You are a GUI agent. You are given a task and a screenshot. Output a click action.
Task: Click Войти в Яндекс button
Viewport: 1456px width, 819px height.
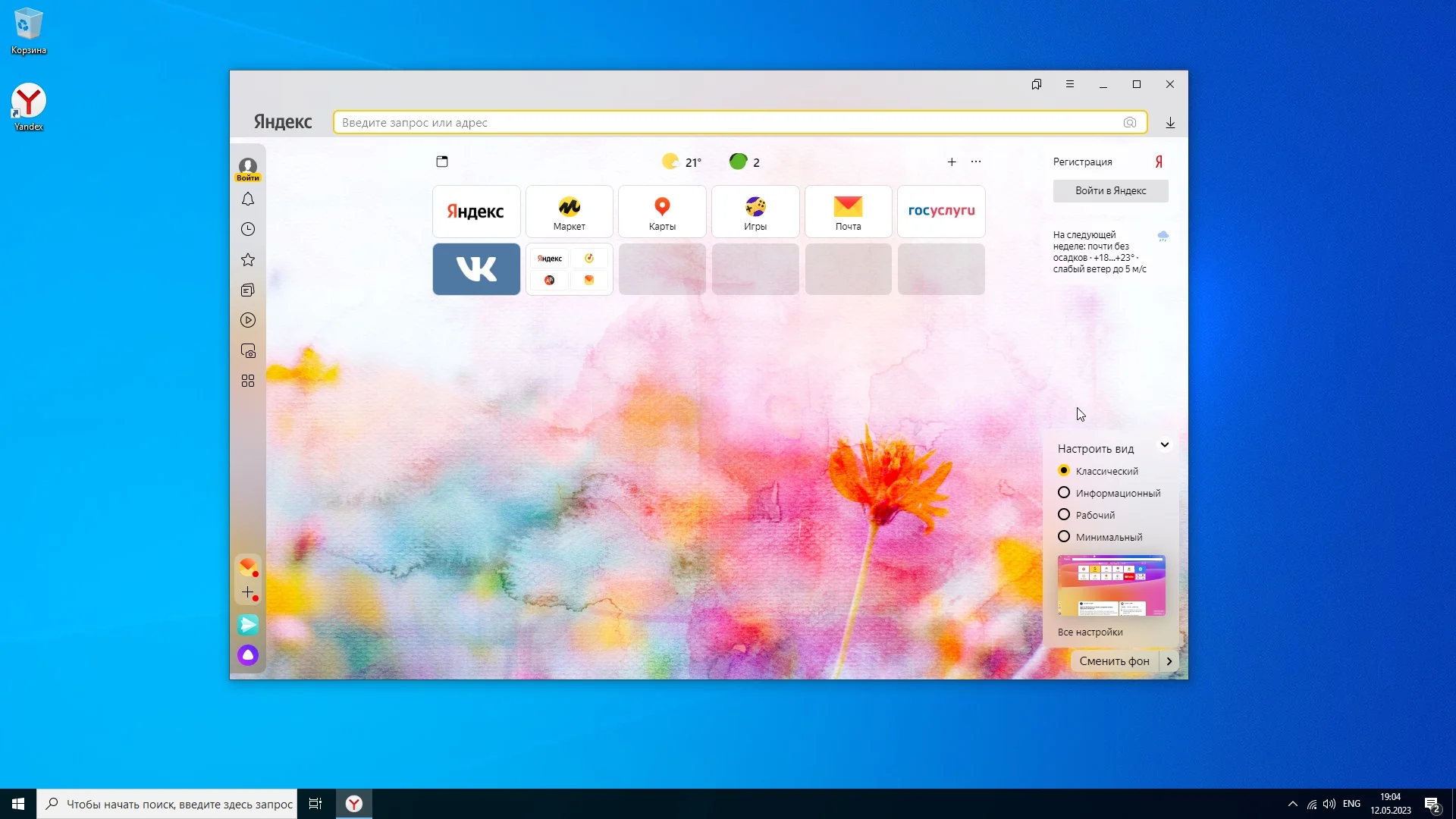pos(1110,191)
